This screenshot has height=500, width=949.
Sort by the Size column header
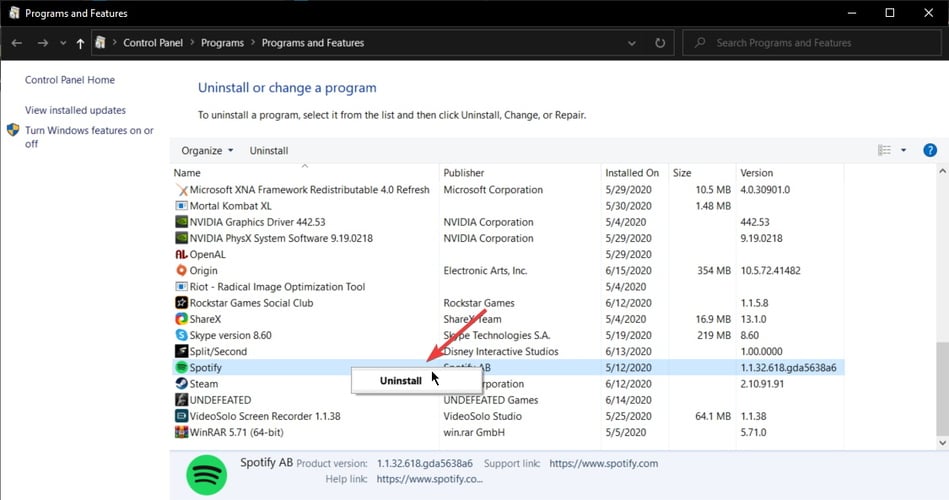click(x=682, y=173)
